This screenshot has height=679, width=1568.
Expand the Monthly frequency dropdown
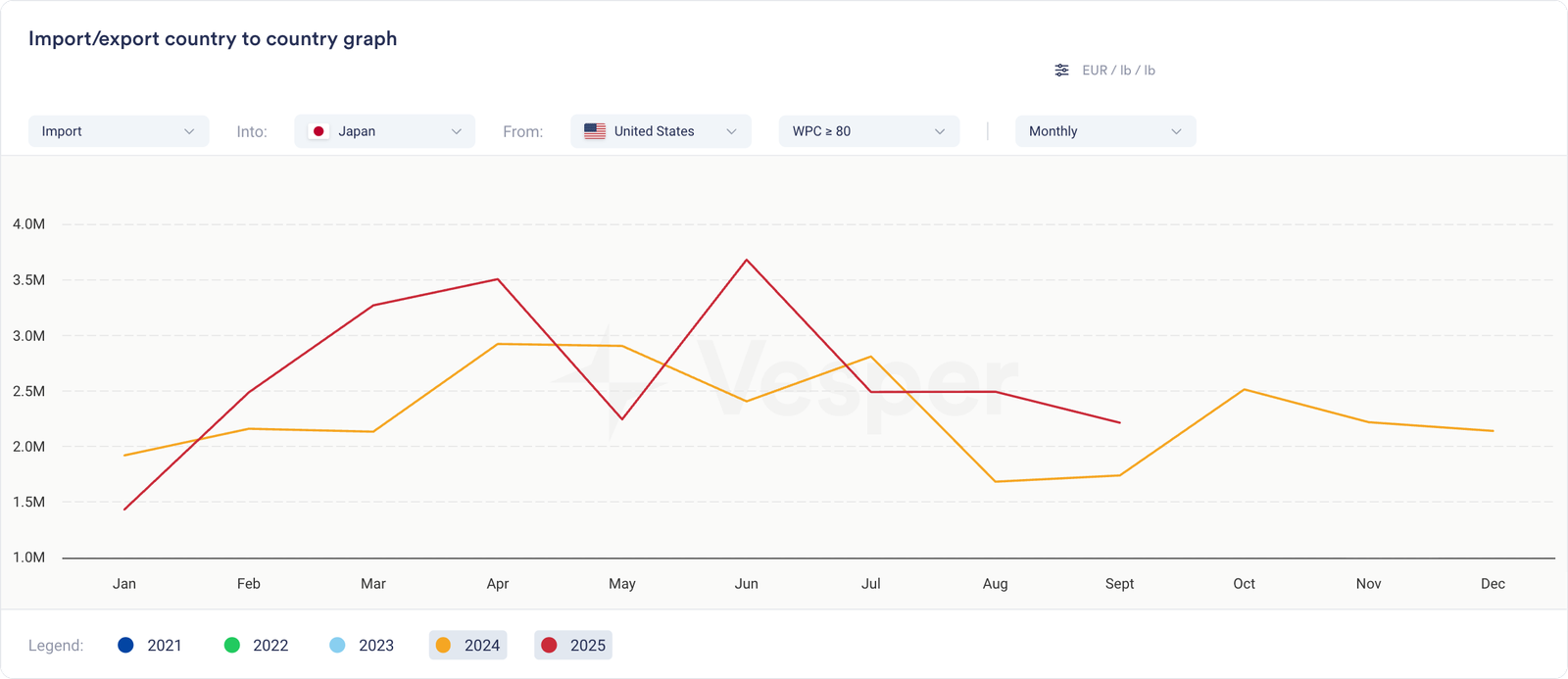1104,131
